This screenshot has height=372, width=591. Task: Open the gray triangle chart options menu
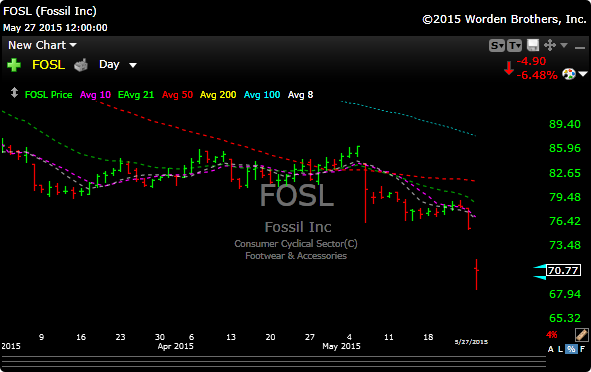(564, 45)
